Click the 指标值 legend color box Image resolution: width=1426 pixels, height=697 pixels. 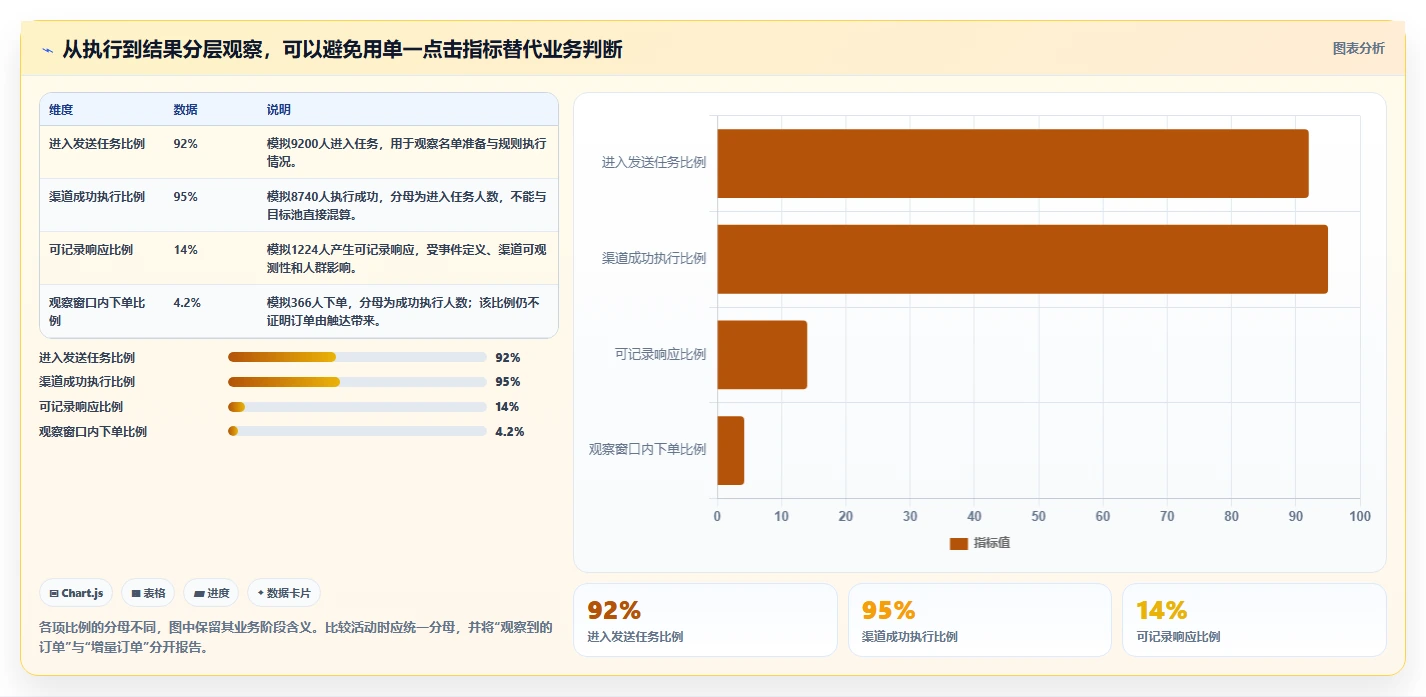pos(958,543)
